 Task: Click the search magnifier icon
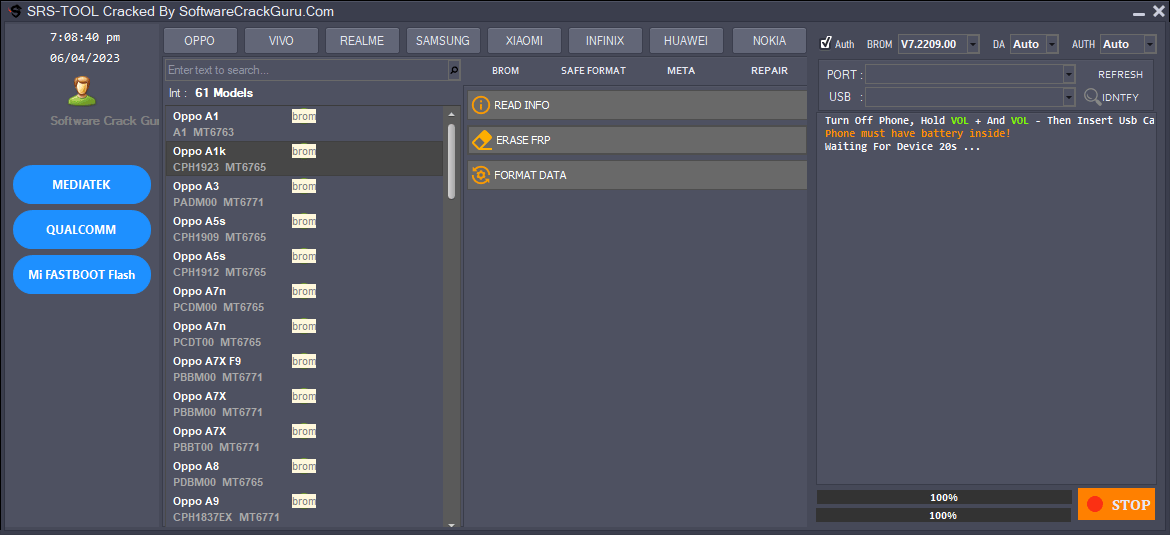point(454,70)
